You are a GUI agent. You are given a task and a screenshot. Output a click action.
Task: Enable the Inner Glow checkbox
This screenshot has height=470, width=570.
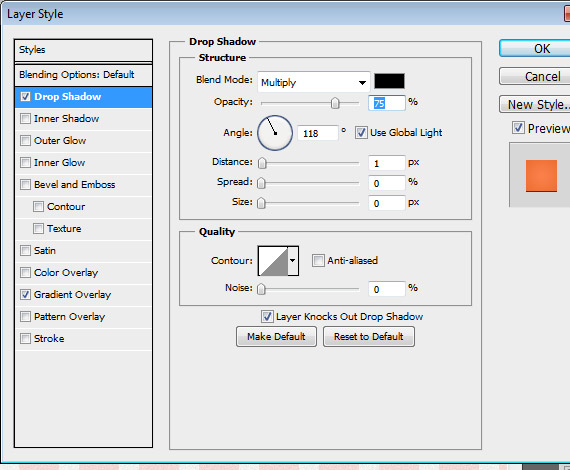(25, 162)
